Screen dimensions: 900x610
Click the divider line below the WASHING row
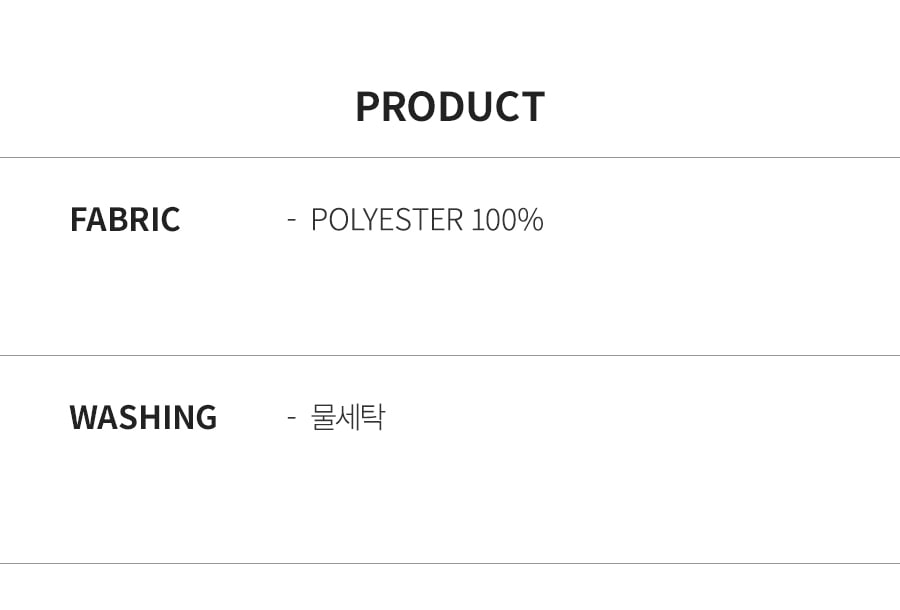click(450, 564)
